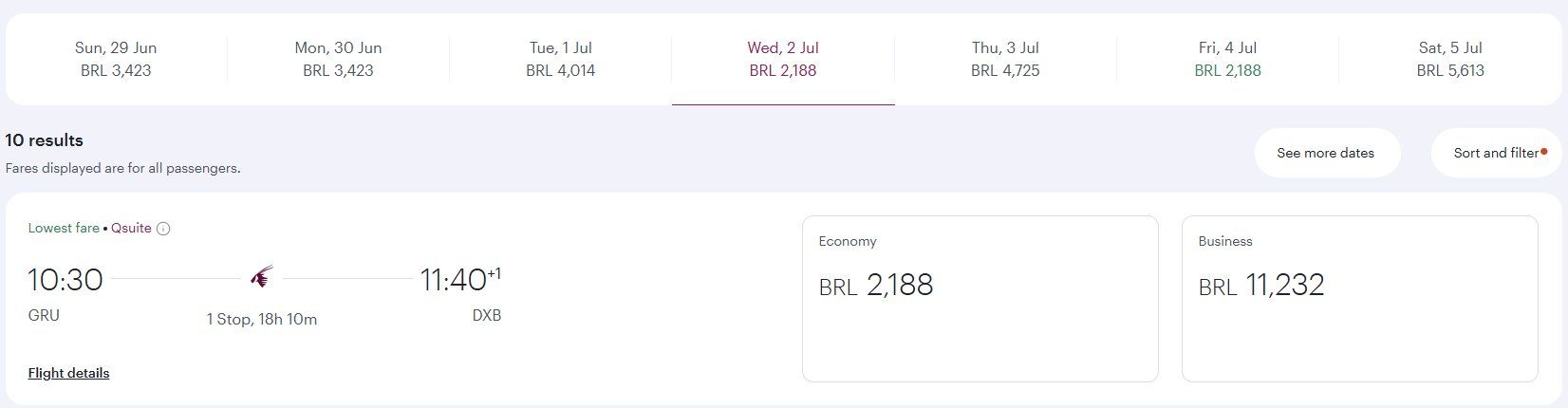Click the 10:30 GRU departure time

point(65,280)
